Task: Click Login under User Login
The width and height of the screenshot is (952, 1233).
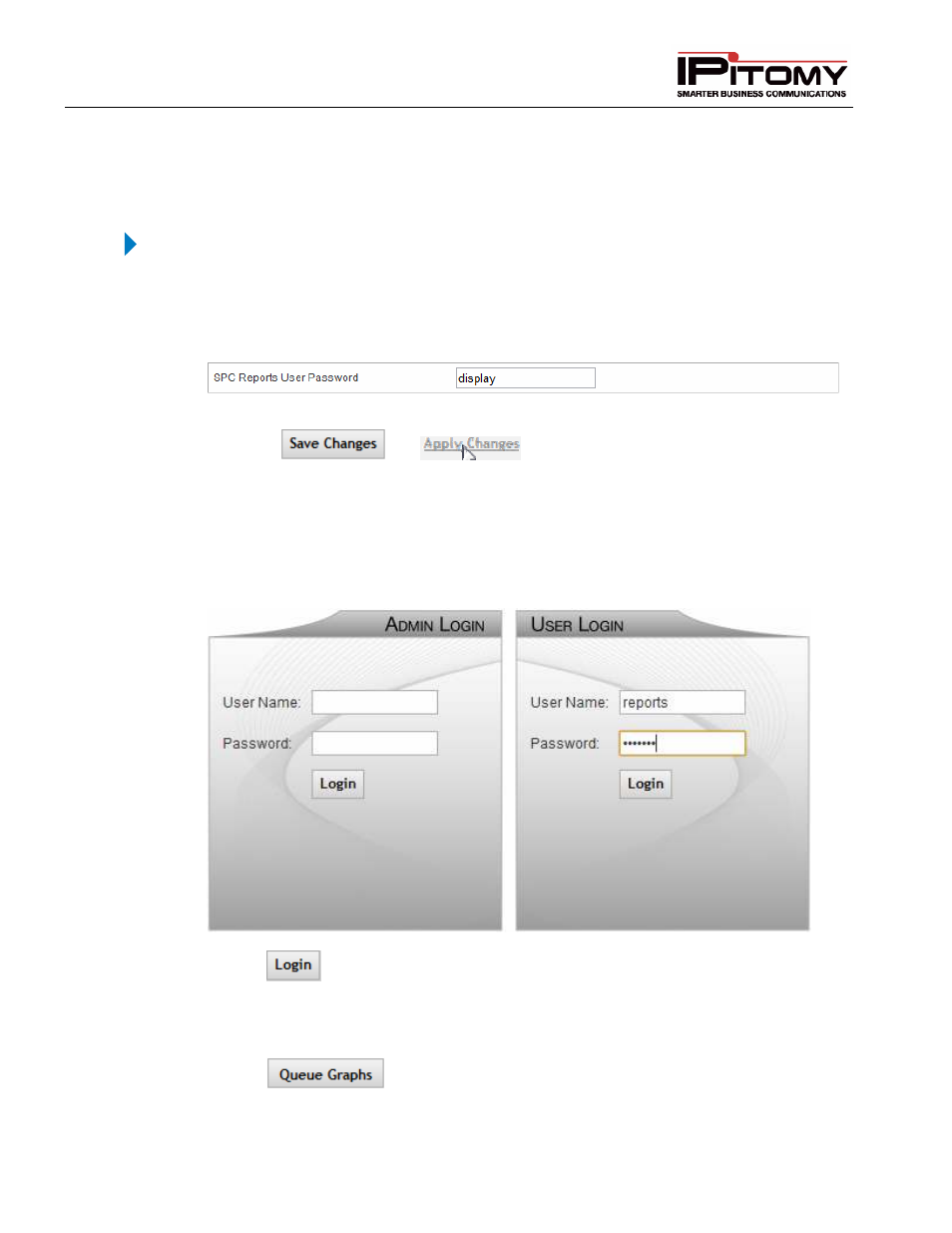Action: click(x=645, y=784)
